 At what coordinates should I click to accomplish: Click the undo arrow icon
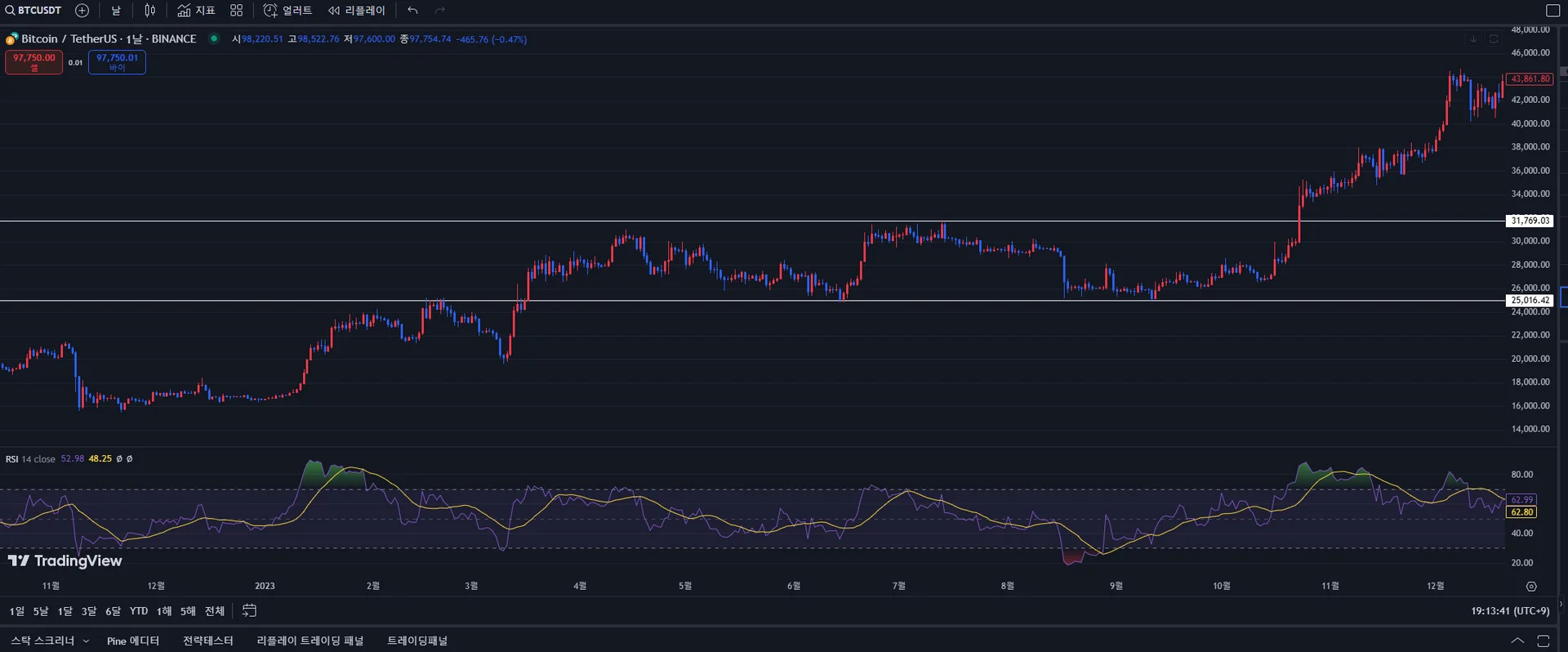412,11
